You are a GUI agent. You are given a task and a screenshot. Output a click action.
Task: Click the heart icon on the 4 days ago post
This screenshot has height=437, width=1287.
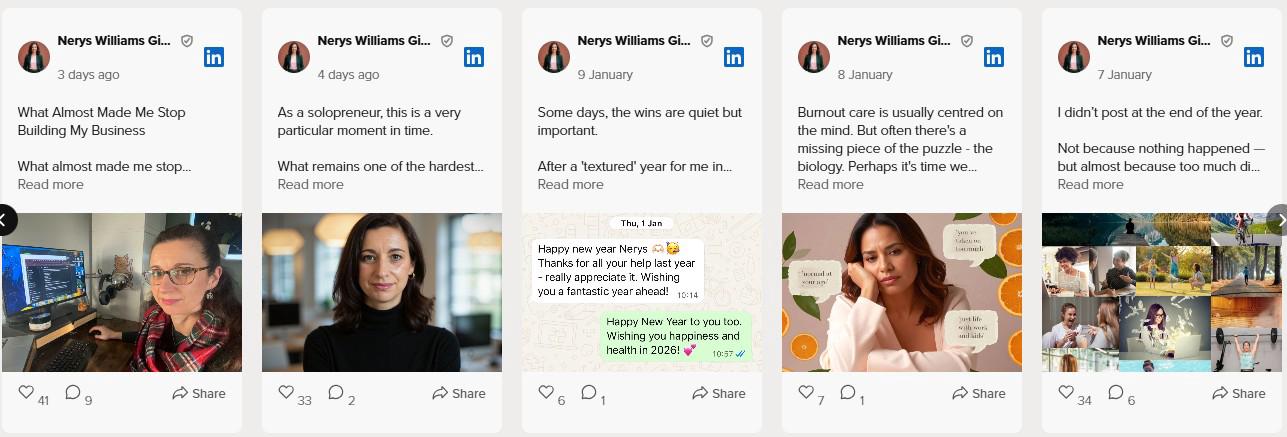(x=286, y=393)
